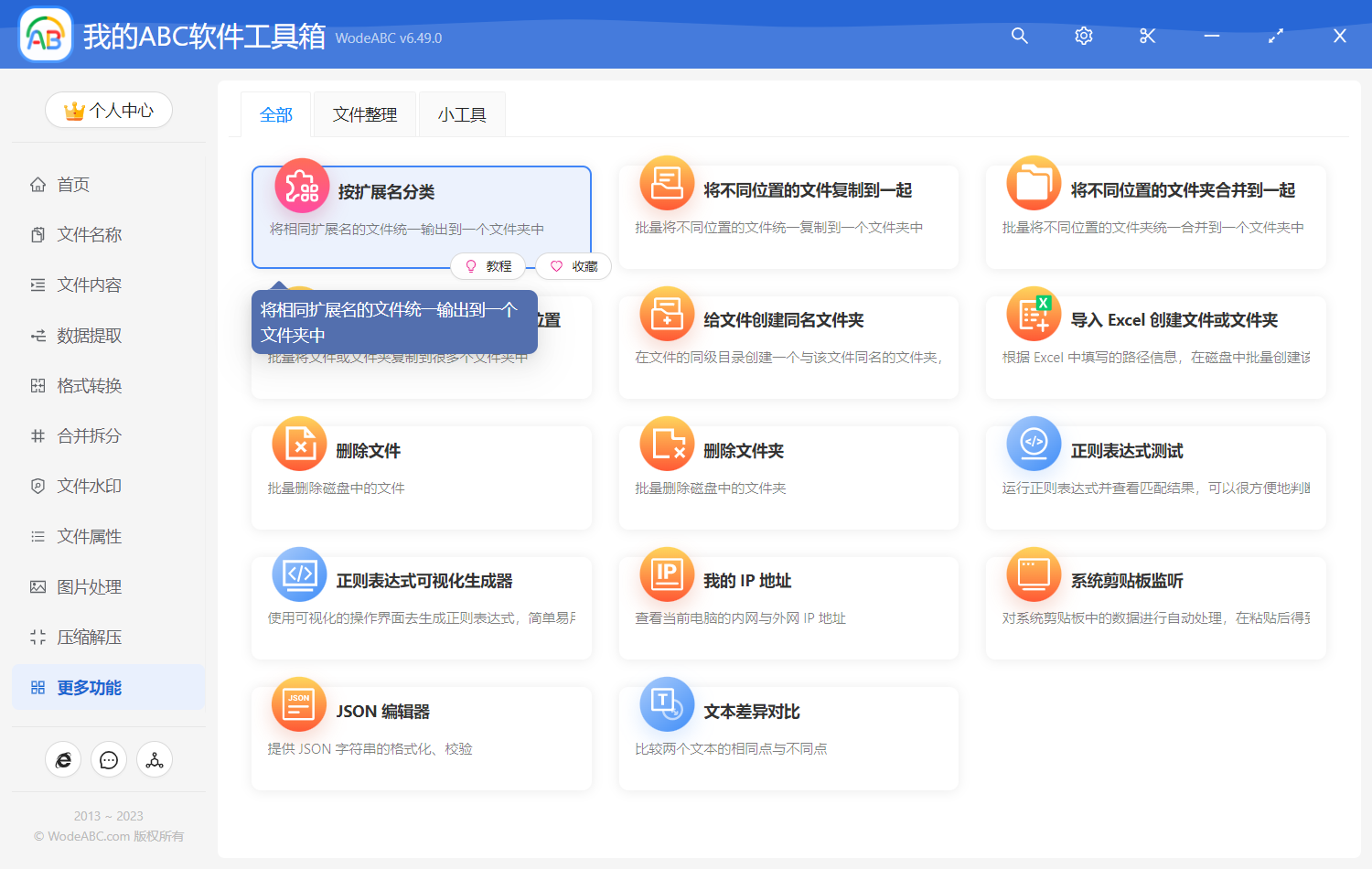
Task: Open the JSON 编辑器 icon
Action: [x=299, y=704]
